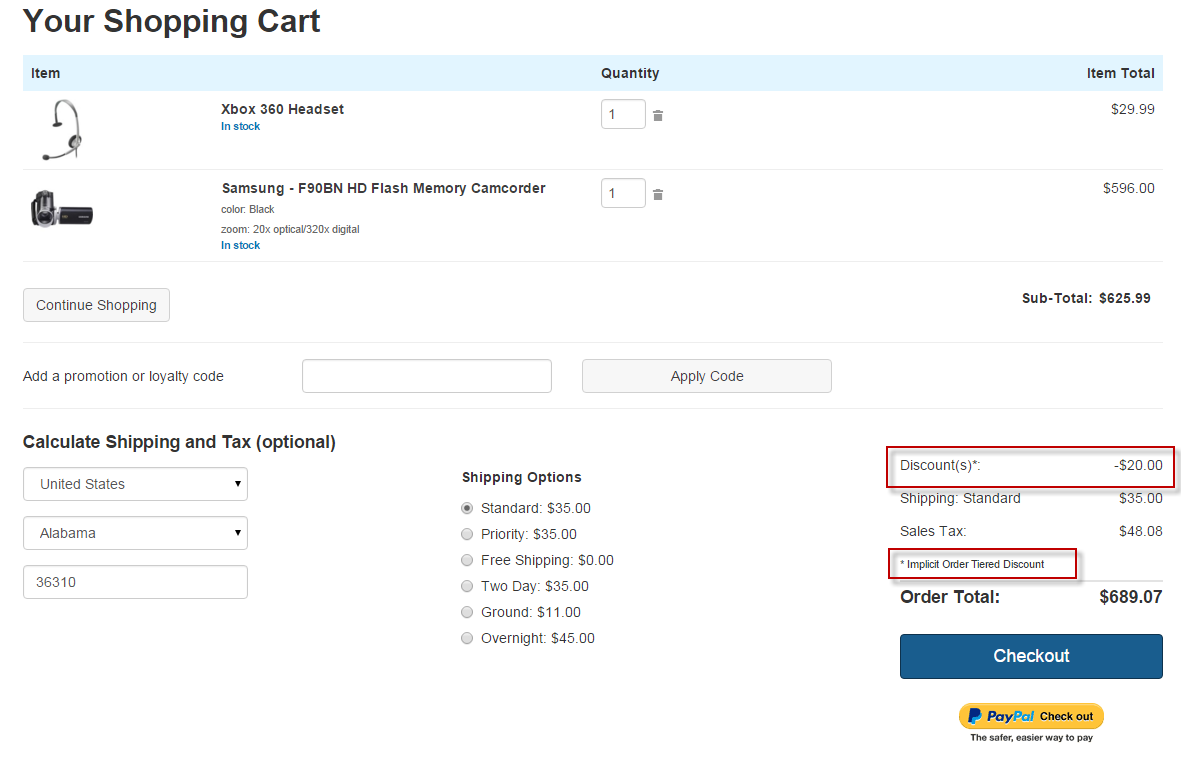Choose the Priority shipping option
Viewport: 1181px width, 757px height.
[x=467, y=534]
